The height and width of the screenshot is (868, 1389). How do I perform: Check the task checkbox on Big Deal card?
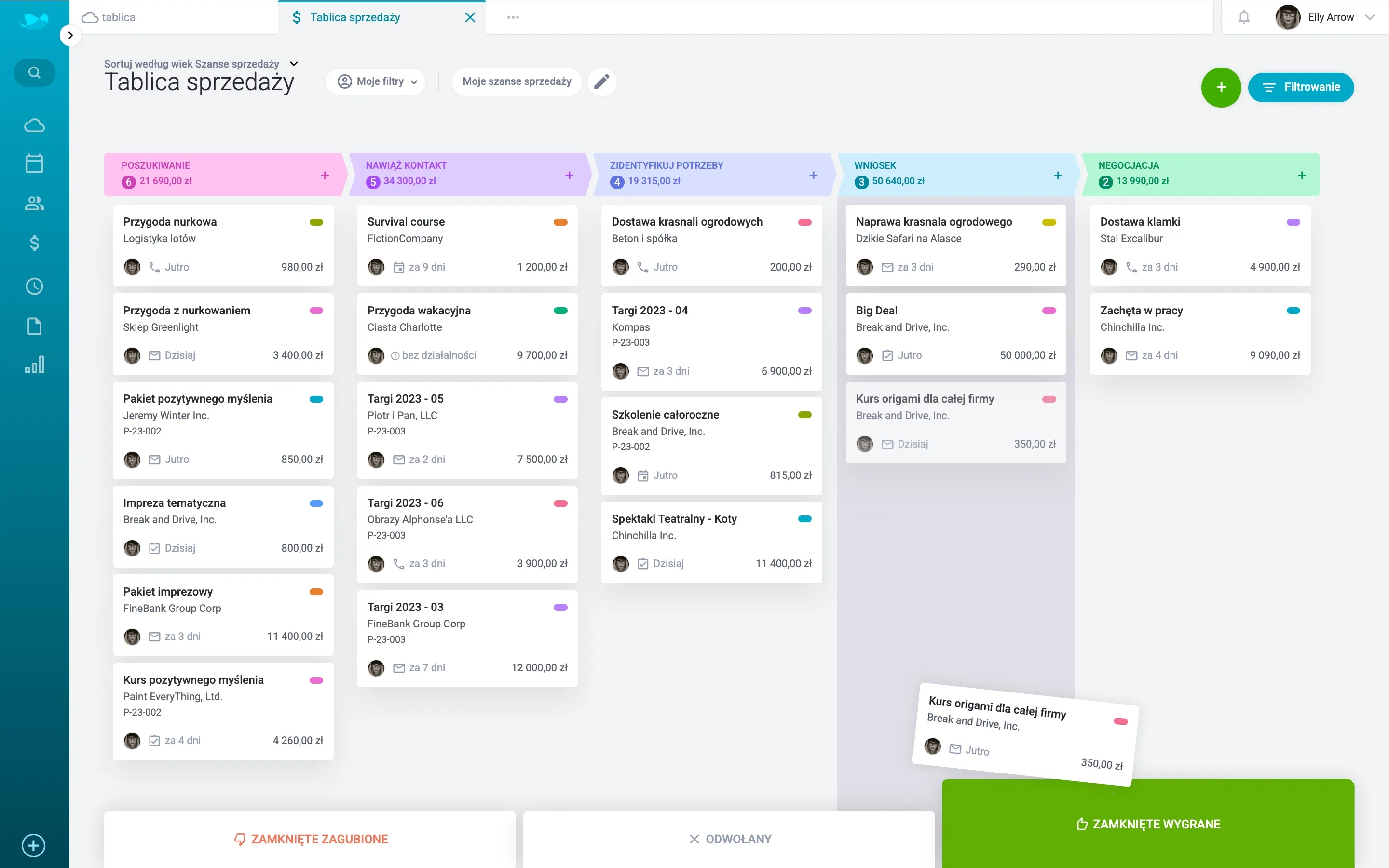[x=887, y=355]
